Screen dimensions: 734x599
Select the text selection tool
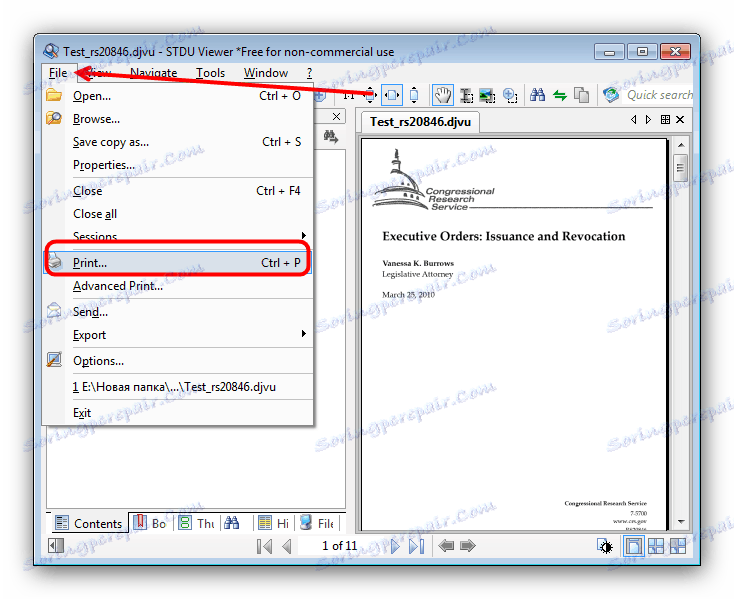[466, 95]
